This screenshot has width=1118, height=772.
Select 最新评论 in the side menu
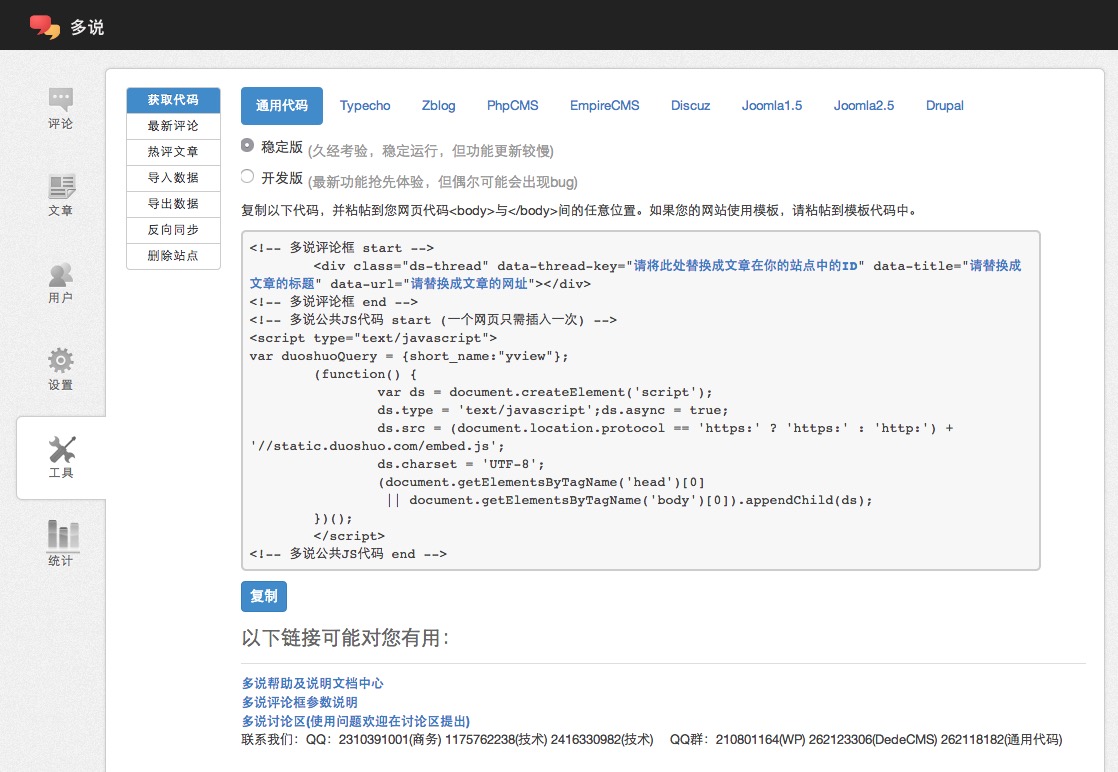pyautogui.click(x=173, y=126)
